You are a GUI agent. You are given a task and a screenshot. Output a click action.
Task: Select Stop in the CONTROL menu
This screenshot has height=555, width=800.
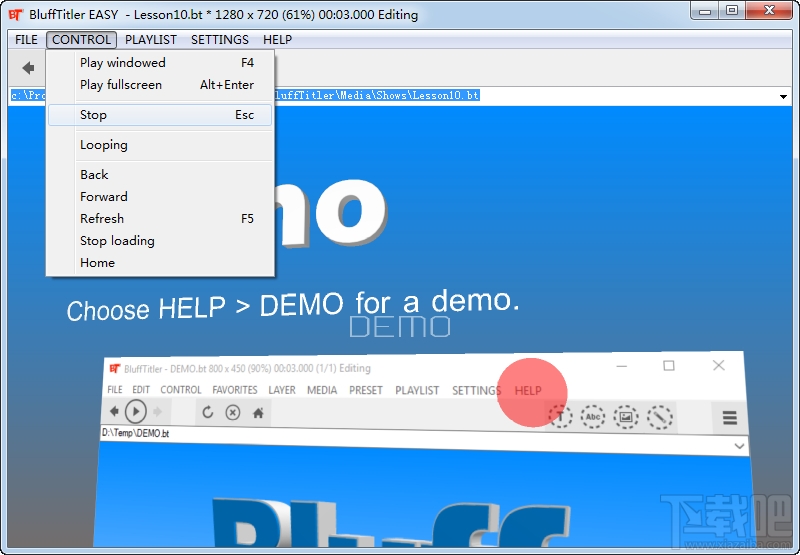pyautogui.click(x=160, y=115)
